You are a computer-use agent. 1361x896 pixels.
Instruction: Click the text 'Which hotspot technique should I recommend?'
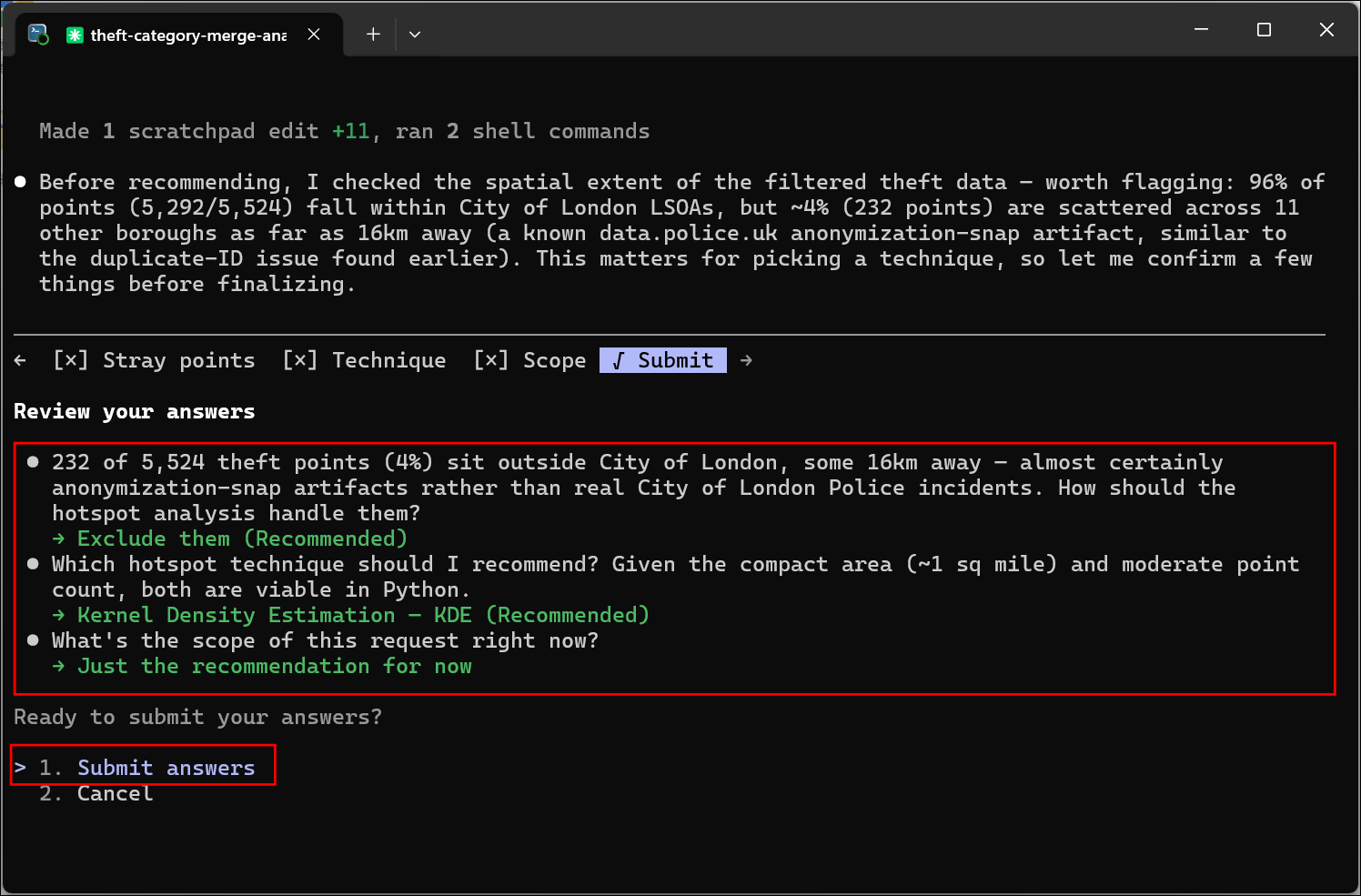325,564
